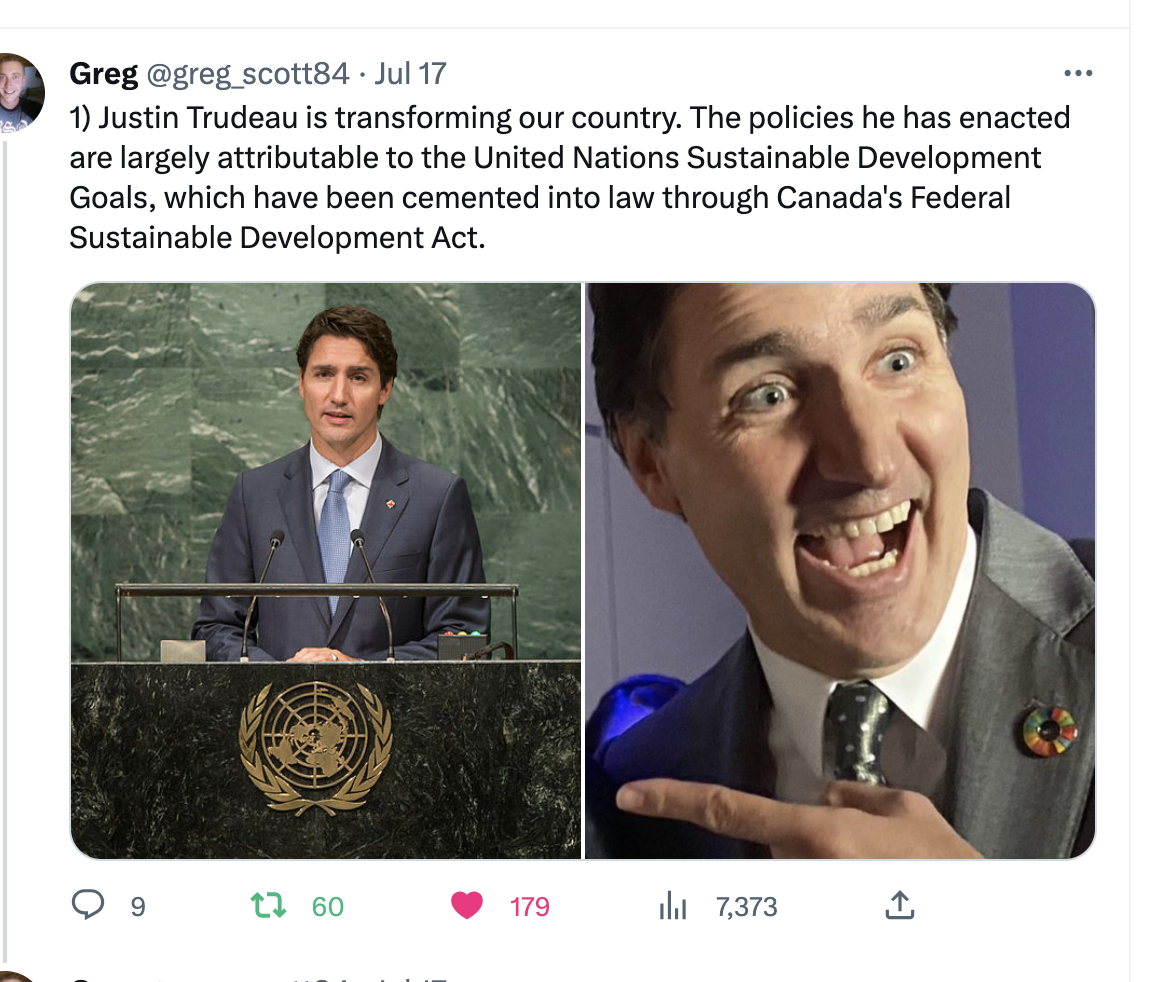1152x982 pixels.
Task: Open the view analytics bar chart icon
Action: [x=673, y=906]
